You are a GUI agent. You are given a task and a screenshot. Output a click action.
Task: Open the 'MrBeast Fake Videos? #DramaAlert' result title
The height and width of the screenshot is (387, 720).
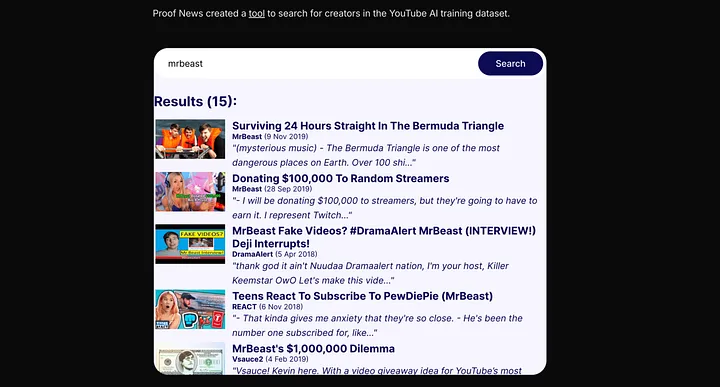[x=384, y=237]
